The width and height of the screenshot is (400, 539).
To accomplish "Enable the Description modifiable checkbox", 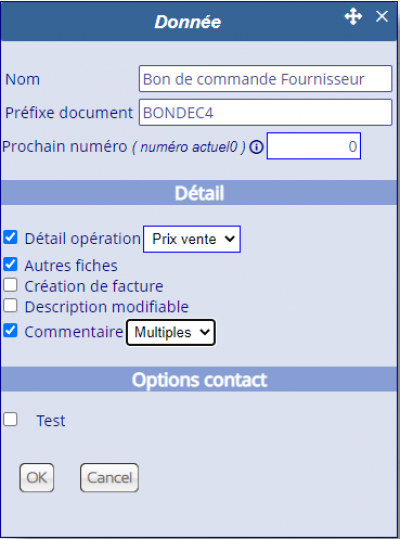I will coord(10,306).
